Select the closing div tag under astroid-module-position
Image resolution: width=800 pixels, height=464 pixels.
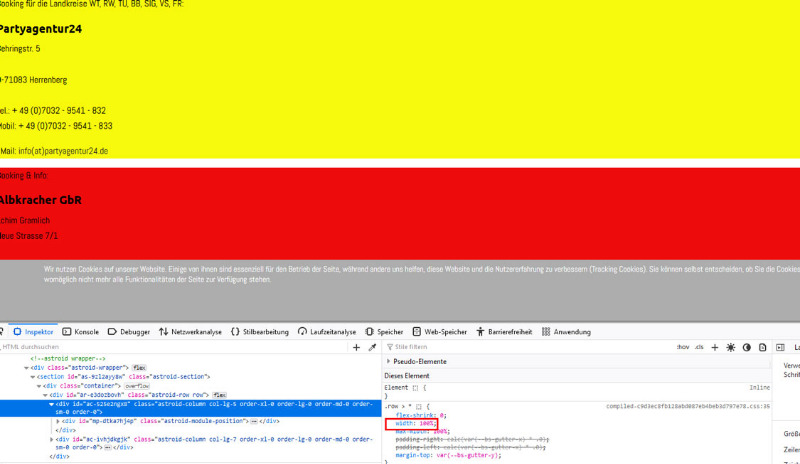click(x=65, y=430)
